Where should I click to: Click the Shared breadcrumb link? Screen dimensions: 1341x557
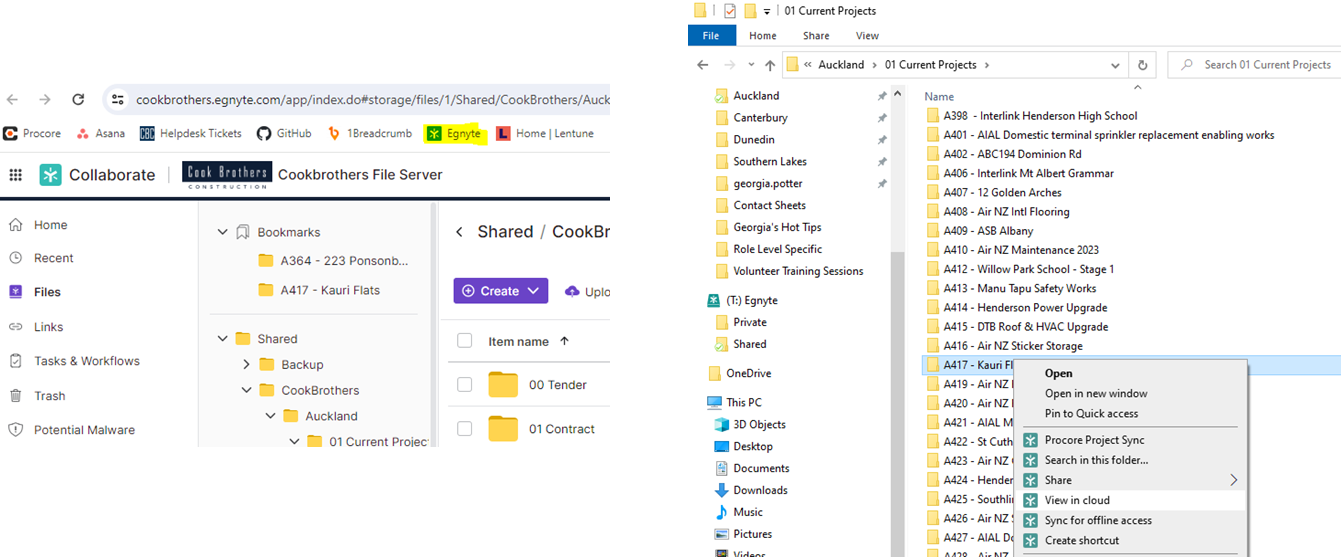(505, 232)
